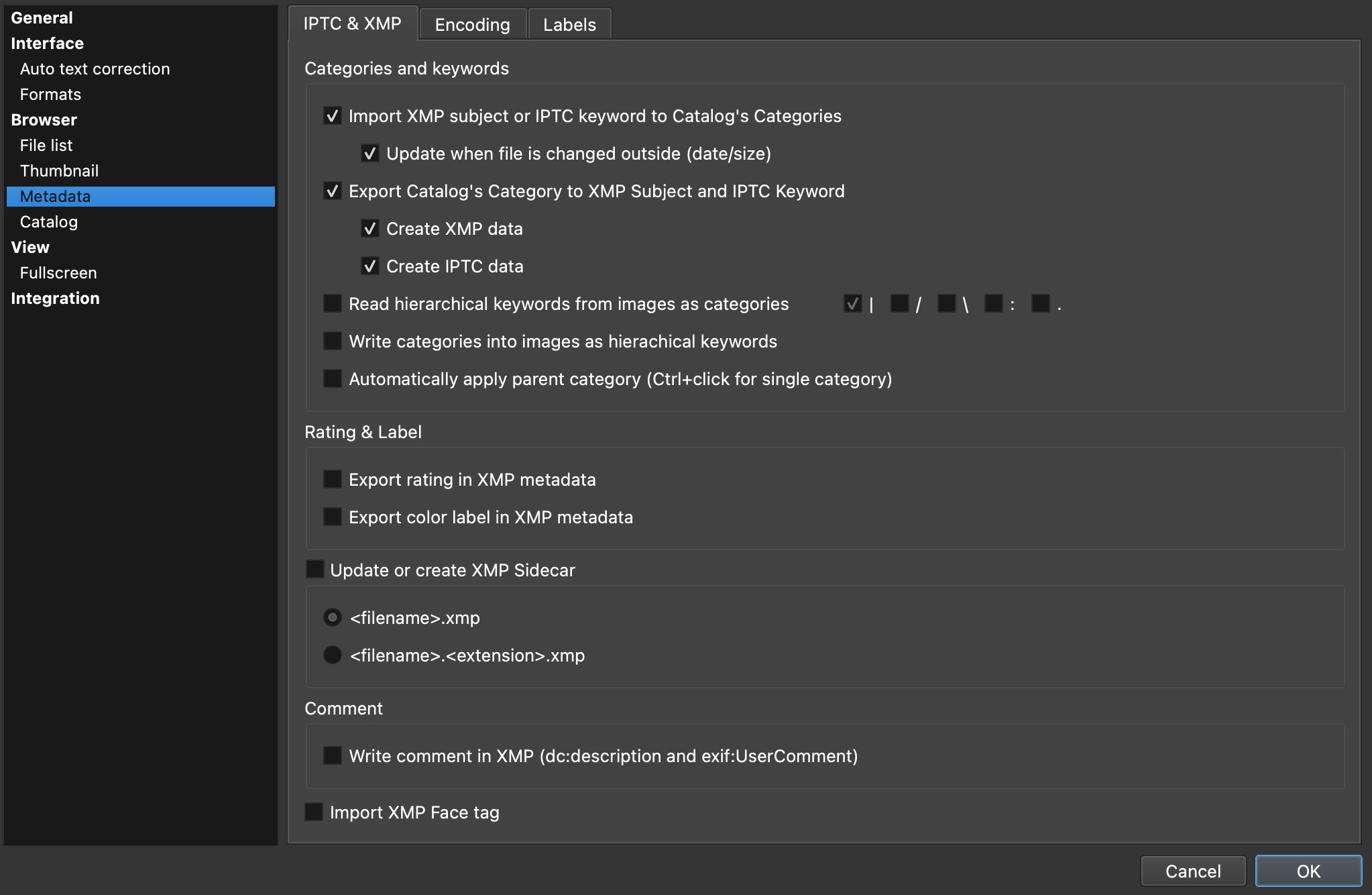Check Update or create XMP Sidecar

tap(315, 570)
